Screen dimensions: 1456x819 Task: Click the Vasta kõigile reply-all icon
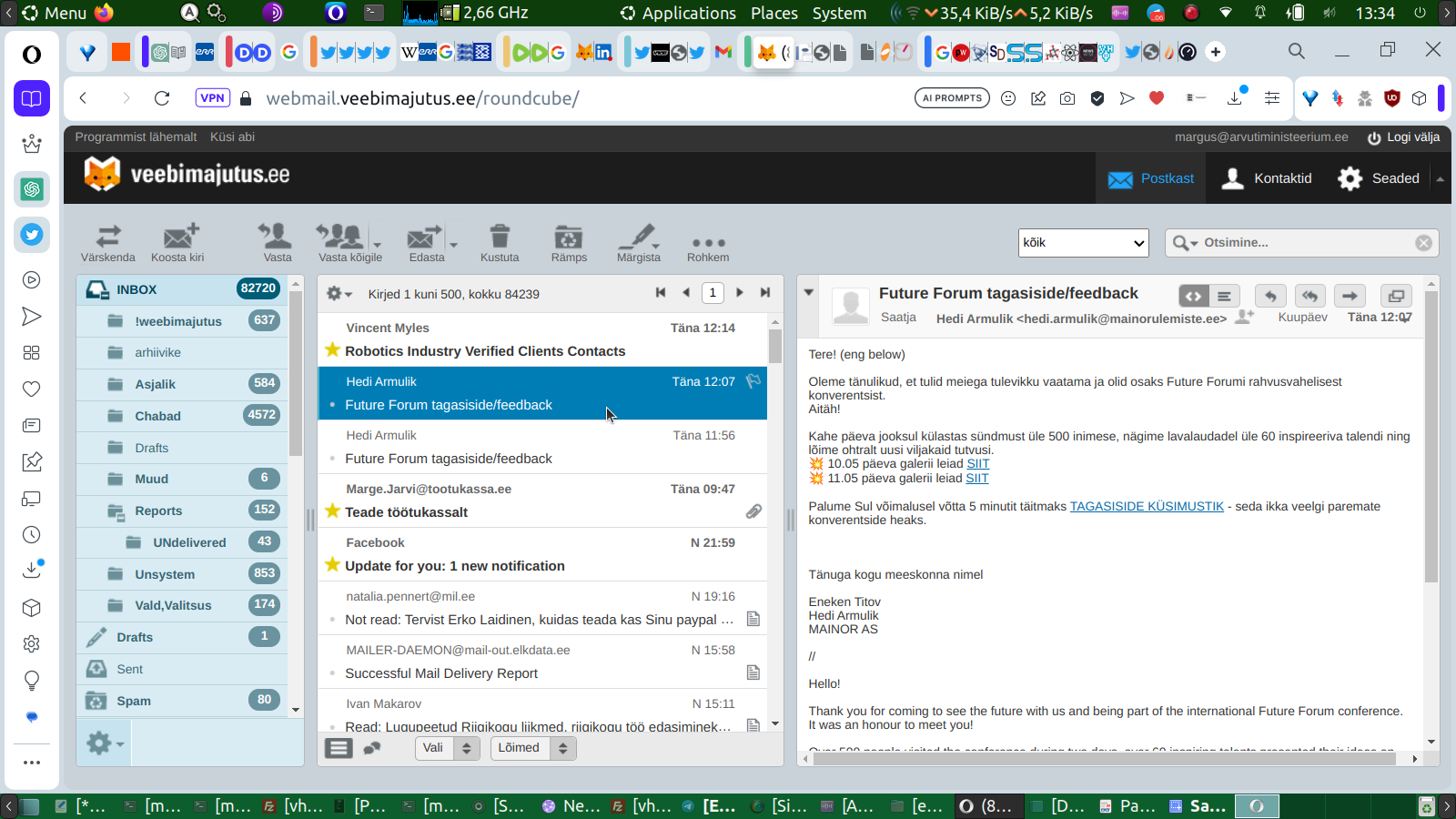click(x=340, y=237)
